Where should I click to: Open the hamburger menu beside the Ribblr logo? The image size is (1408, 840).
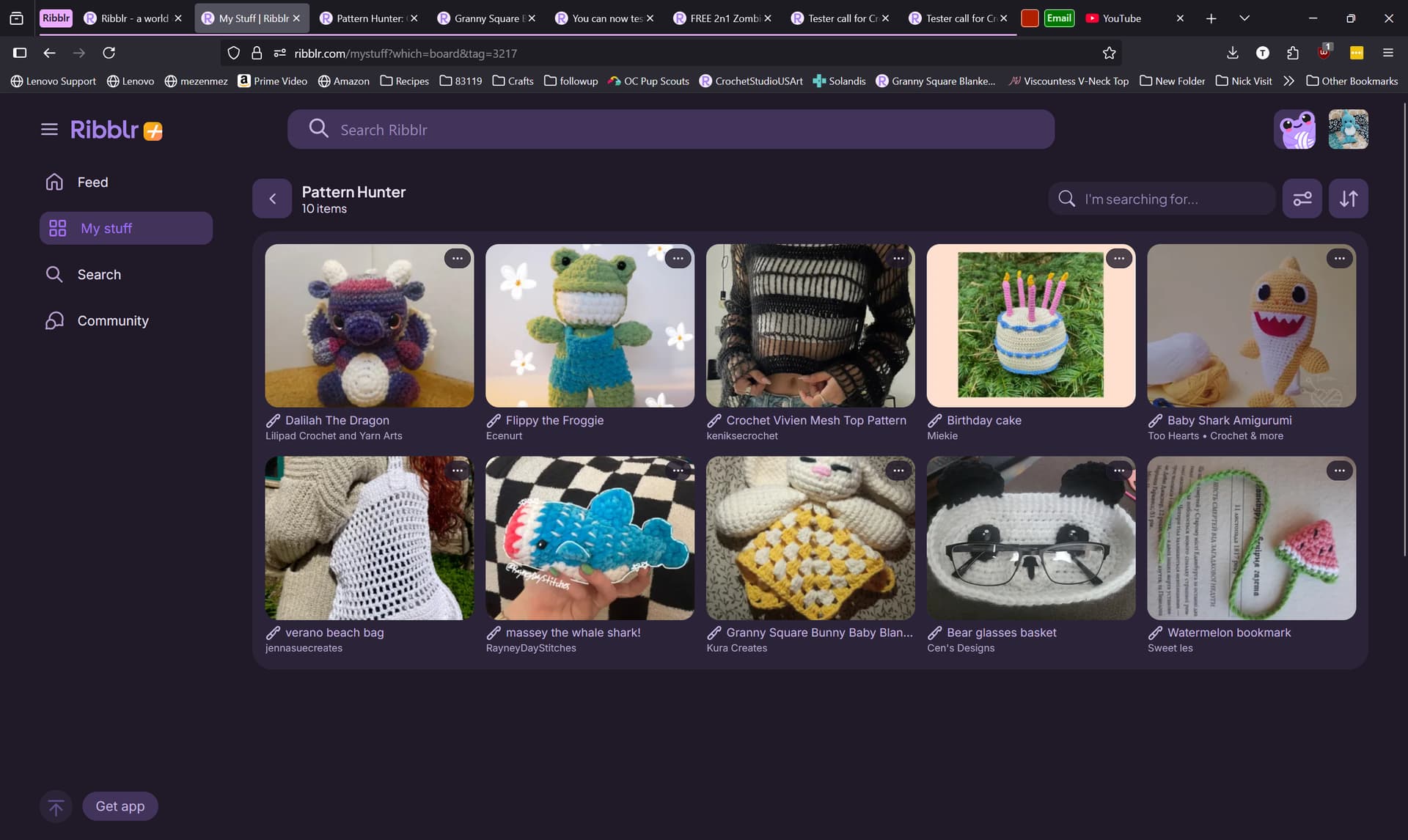coord(49,130)
